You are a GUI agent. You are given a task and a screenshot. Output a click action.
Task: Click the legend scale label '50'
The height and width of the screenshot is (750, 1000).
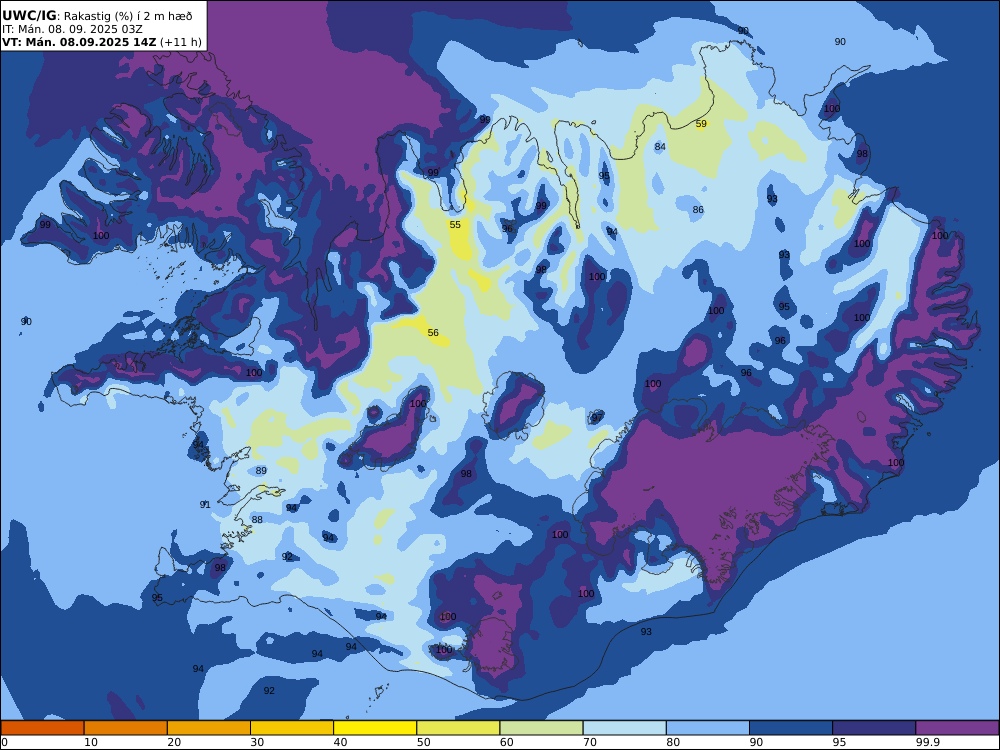point(423,742)
